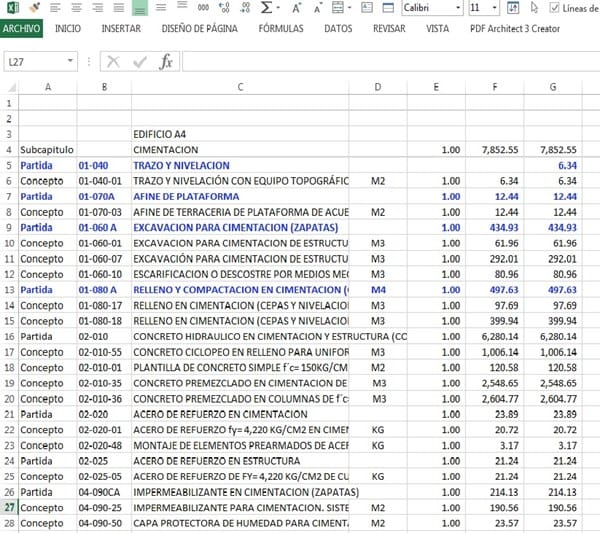The width and height of the screenshot is (600, 533).
Task: Select row 13 header
Action: point(10,291)
